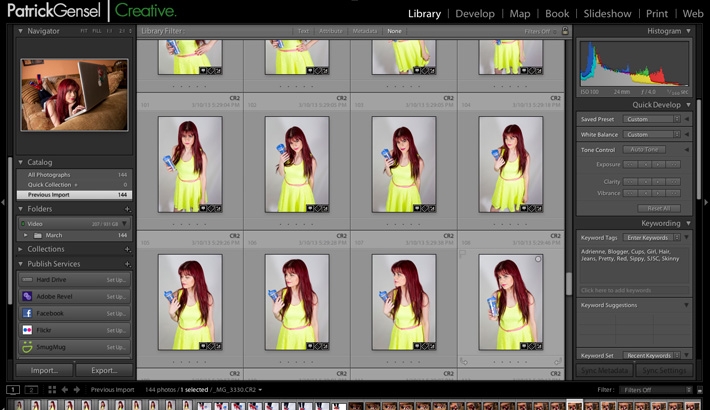Click the Sync Settings button
Viewport: 710px width, 410px height.
(x=664, y=371)
